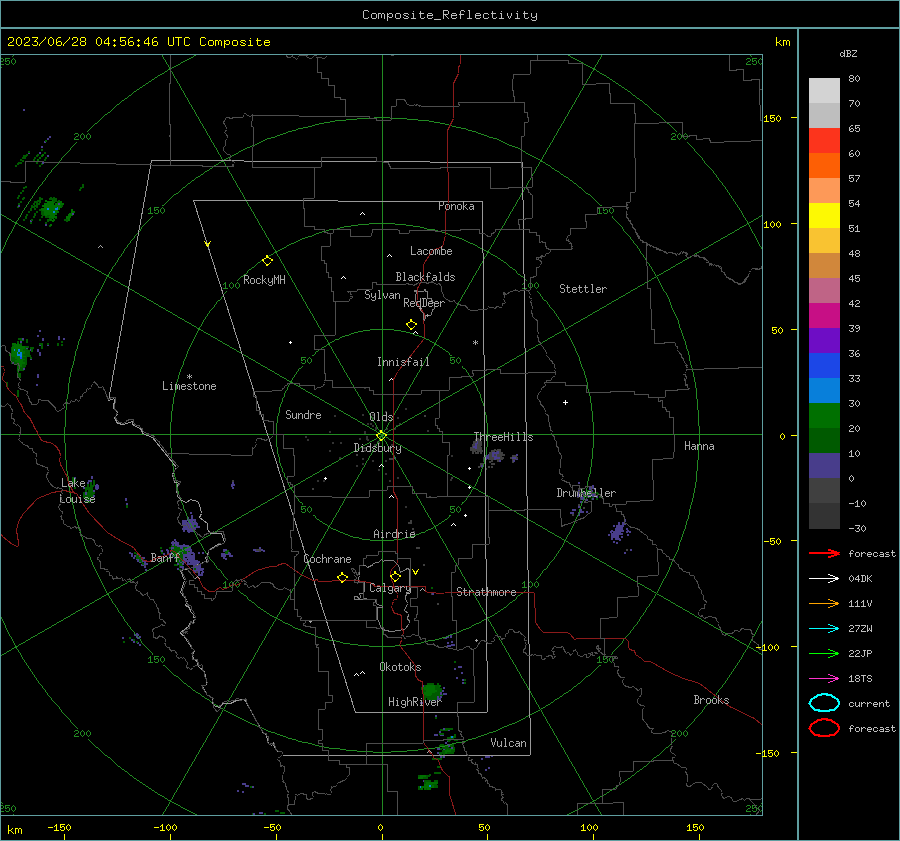Click the Olds town label
The height and width of the screenshot is (841, 900).
[381, 417]
